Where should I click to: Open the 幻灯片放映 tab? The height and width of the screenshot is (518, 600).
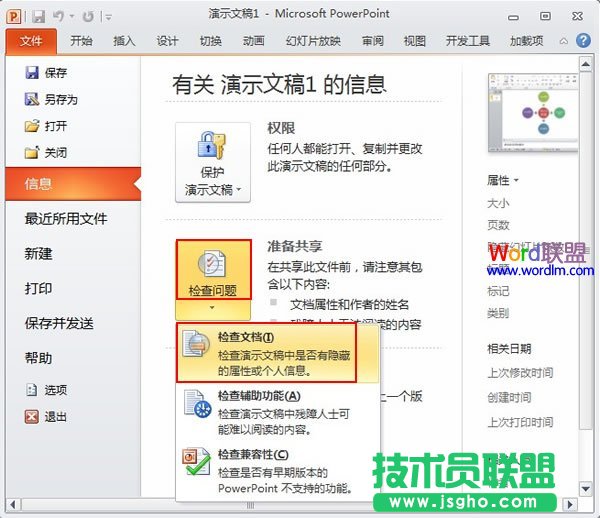(x=313, y=41)
